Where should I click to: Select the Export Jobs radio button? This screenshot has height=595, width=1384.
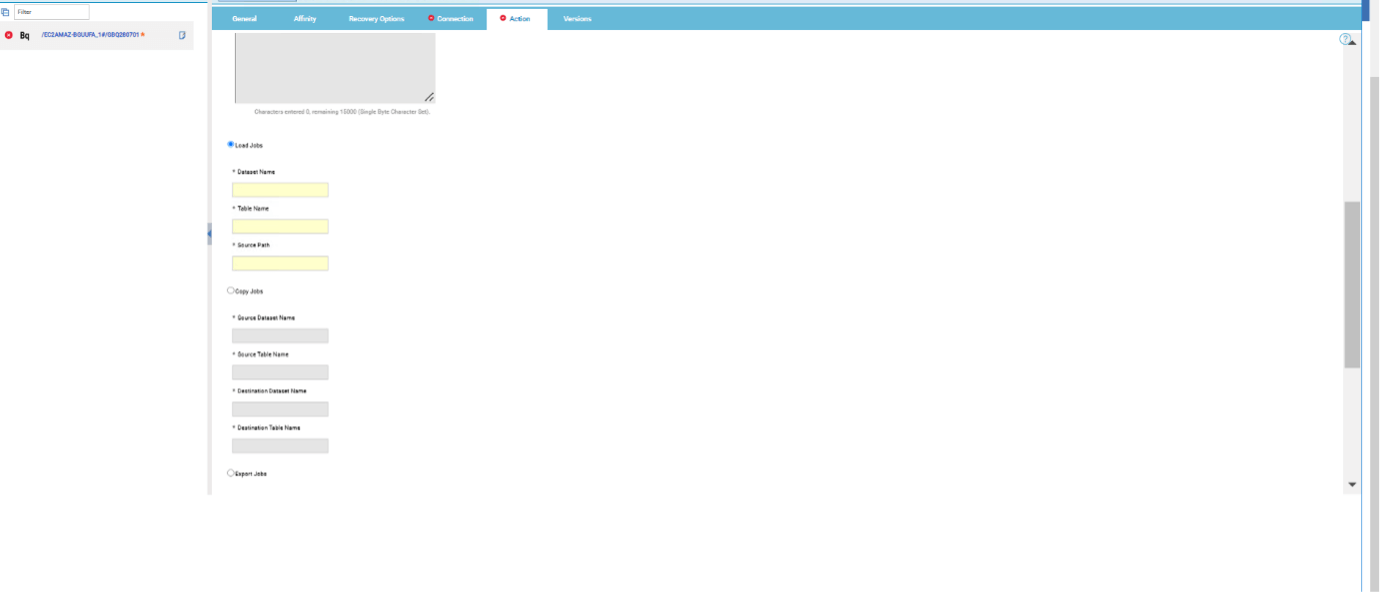point(231,473)
